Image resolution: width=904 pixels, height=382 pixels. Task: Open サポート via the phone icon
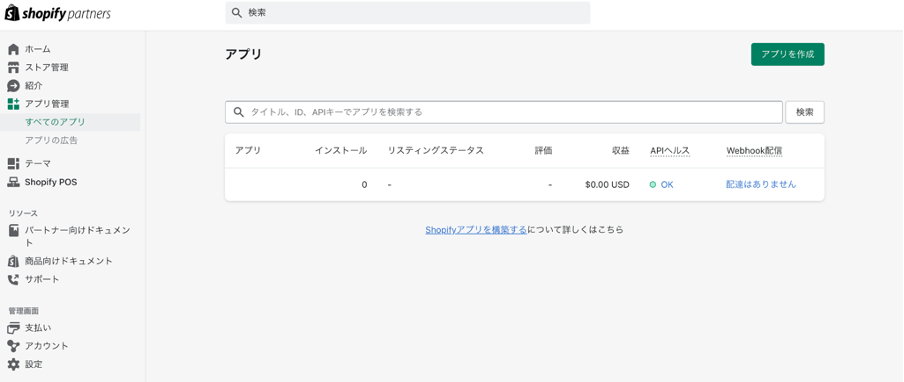pyautogui.click(x=13, y=279)
